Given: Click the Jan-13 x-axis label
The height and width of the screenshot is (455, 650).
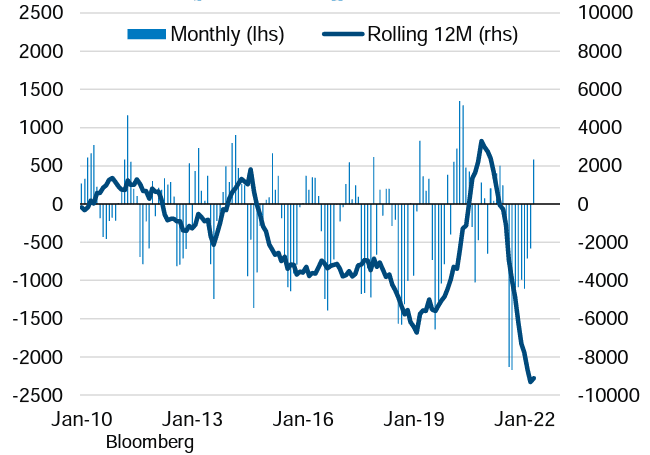Looking at the screenshot, I should pos(190,420).
